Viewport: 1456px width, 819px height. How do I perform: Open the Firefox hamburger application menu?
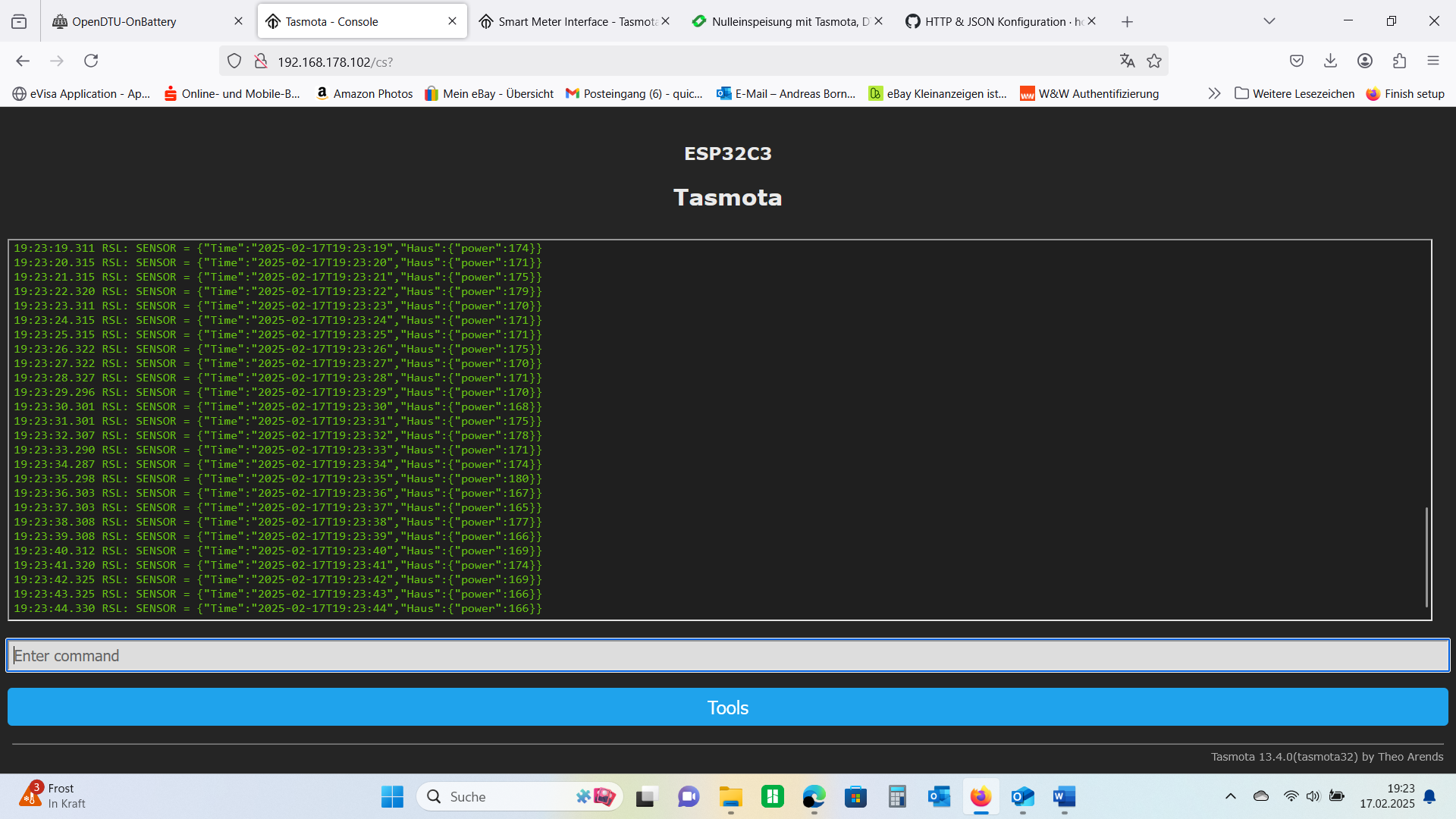click(x=1432, y=61)
